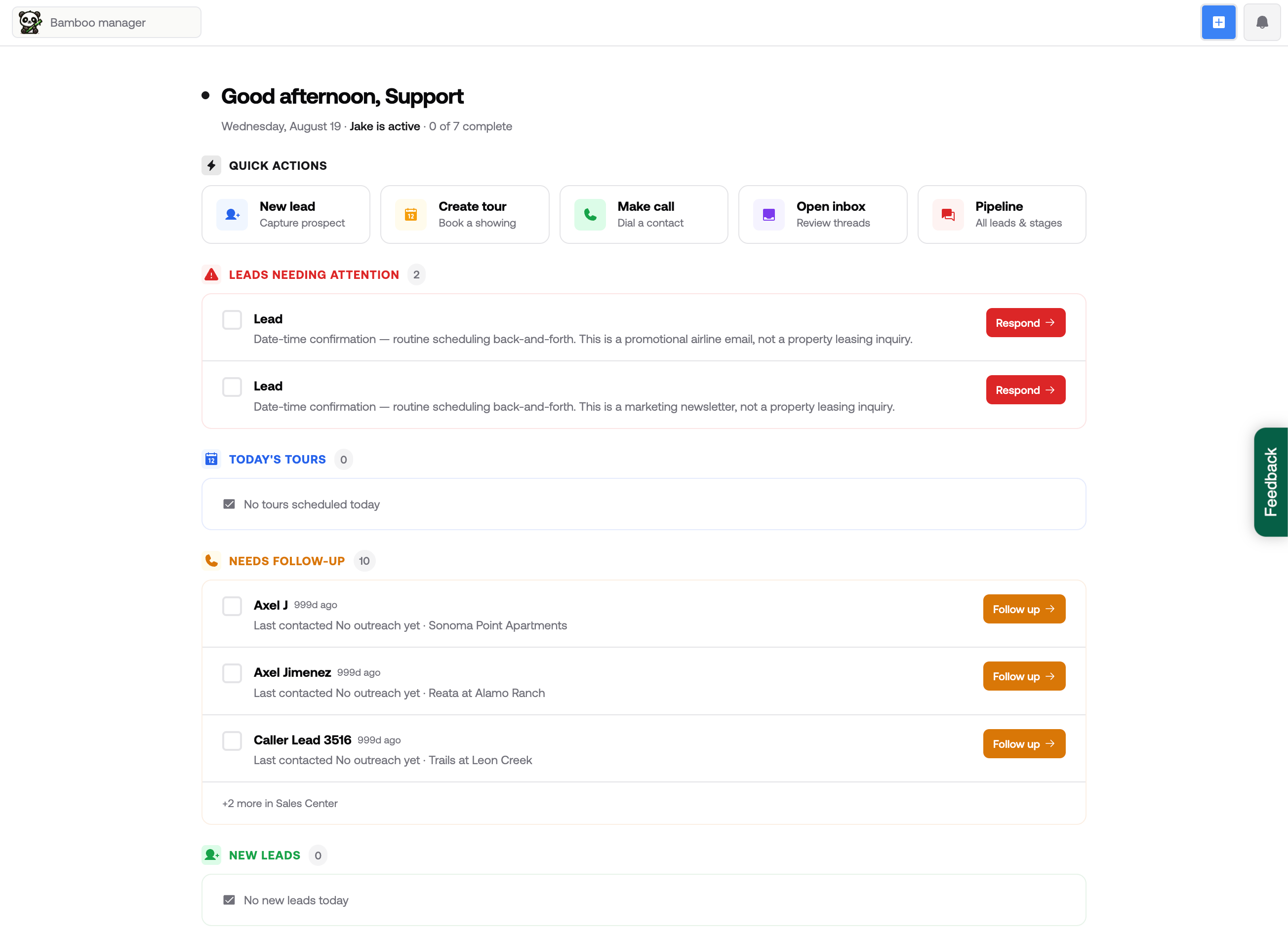Click the Open inbox tray icon
1288x932 pixels.
click(769, 215)
